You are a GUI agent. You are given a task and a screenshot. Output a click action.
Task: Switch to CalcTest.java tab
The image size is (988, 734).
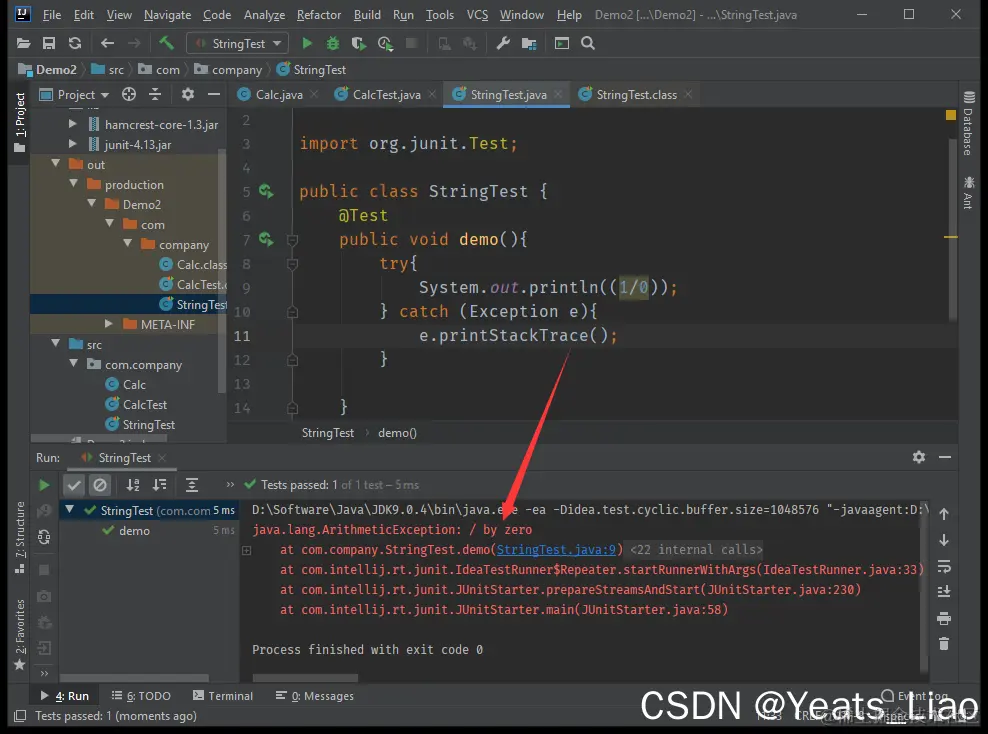pos(386,95)
